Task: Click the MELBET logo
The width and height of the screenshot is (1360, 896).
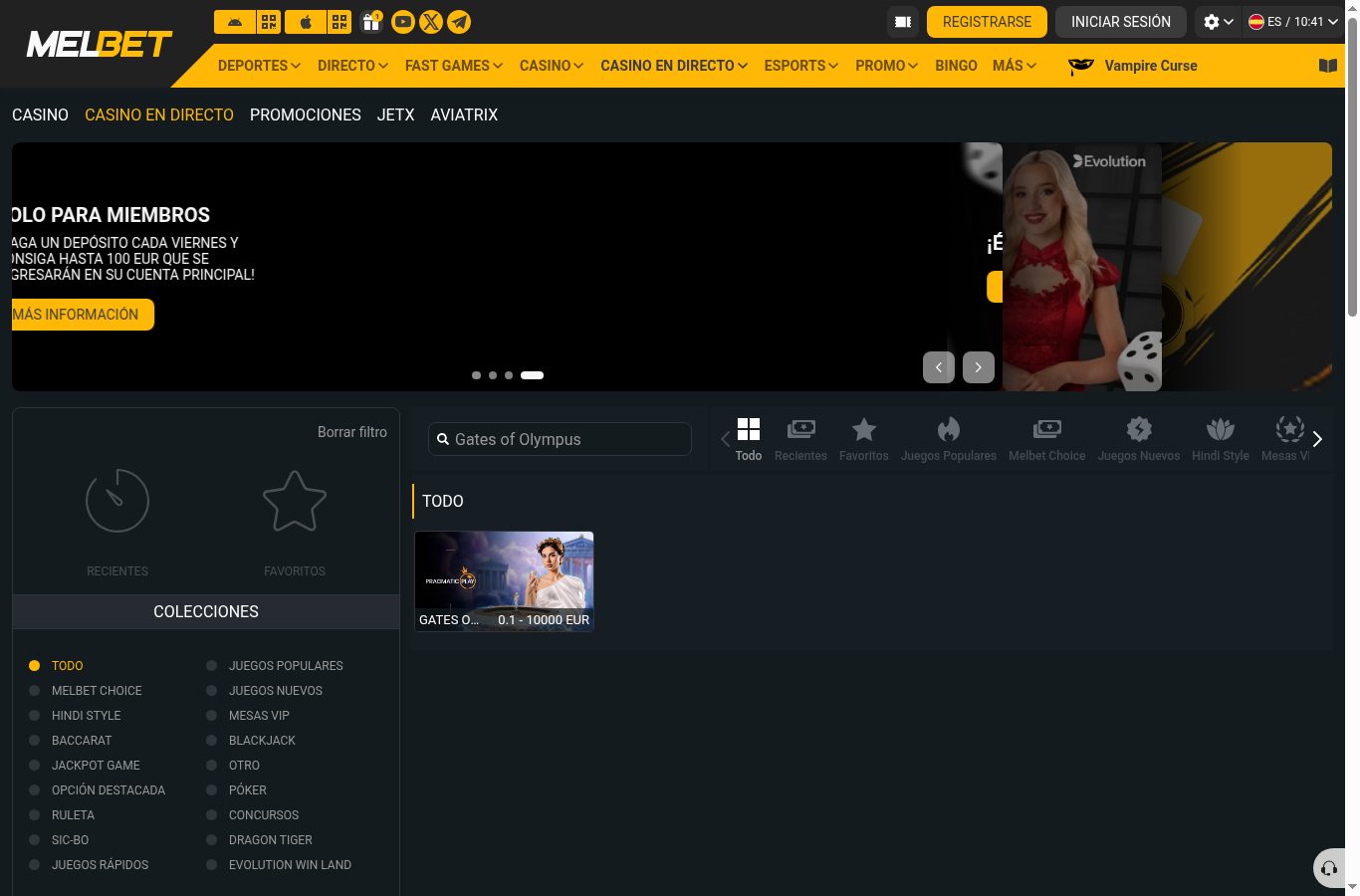Action: click(x=100, y=44)
